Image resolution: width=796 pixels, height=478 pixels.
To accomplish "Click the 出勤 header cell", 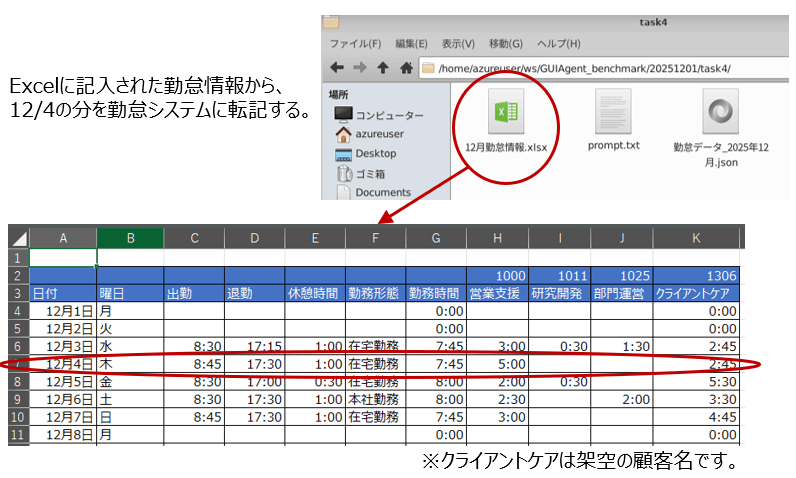I will coord(194,293).
